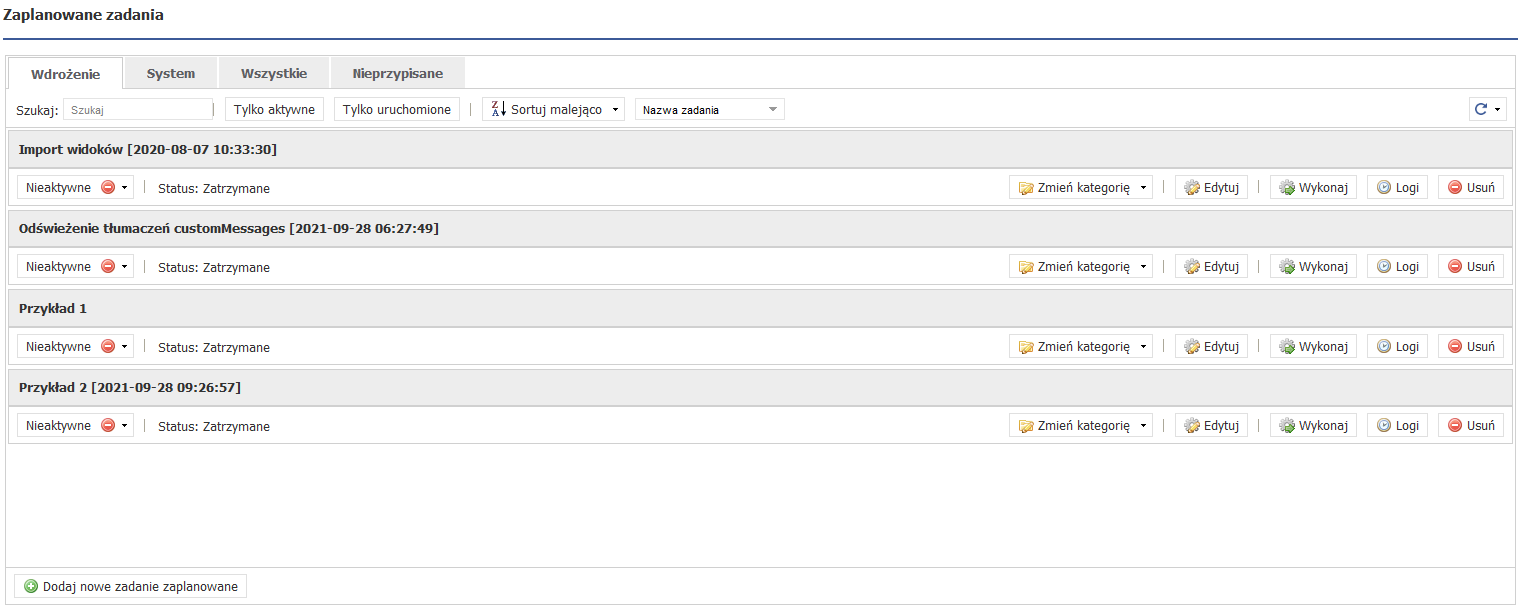Select the Wszystkie tab
The image size is (1529, 613).
pyautogui.click(x=273, y=73)
